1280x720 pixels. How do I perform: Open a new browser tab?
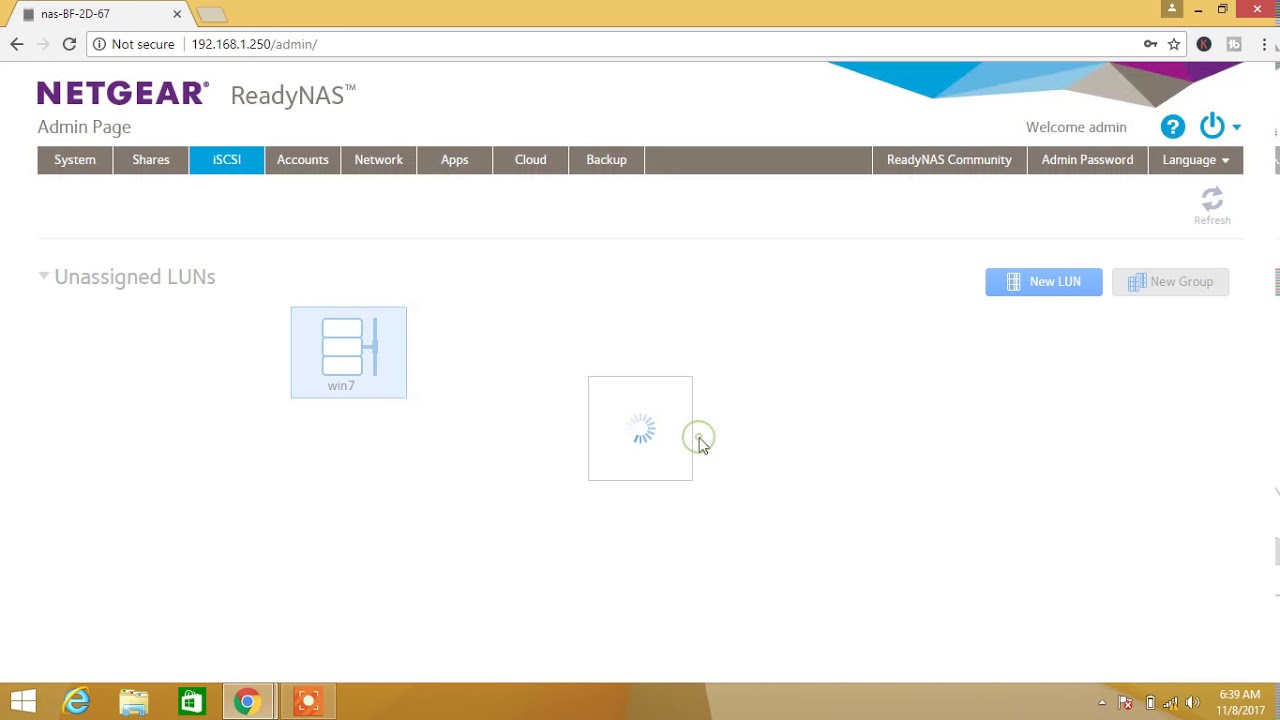pyautogui.click(x=212, y=14)
